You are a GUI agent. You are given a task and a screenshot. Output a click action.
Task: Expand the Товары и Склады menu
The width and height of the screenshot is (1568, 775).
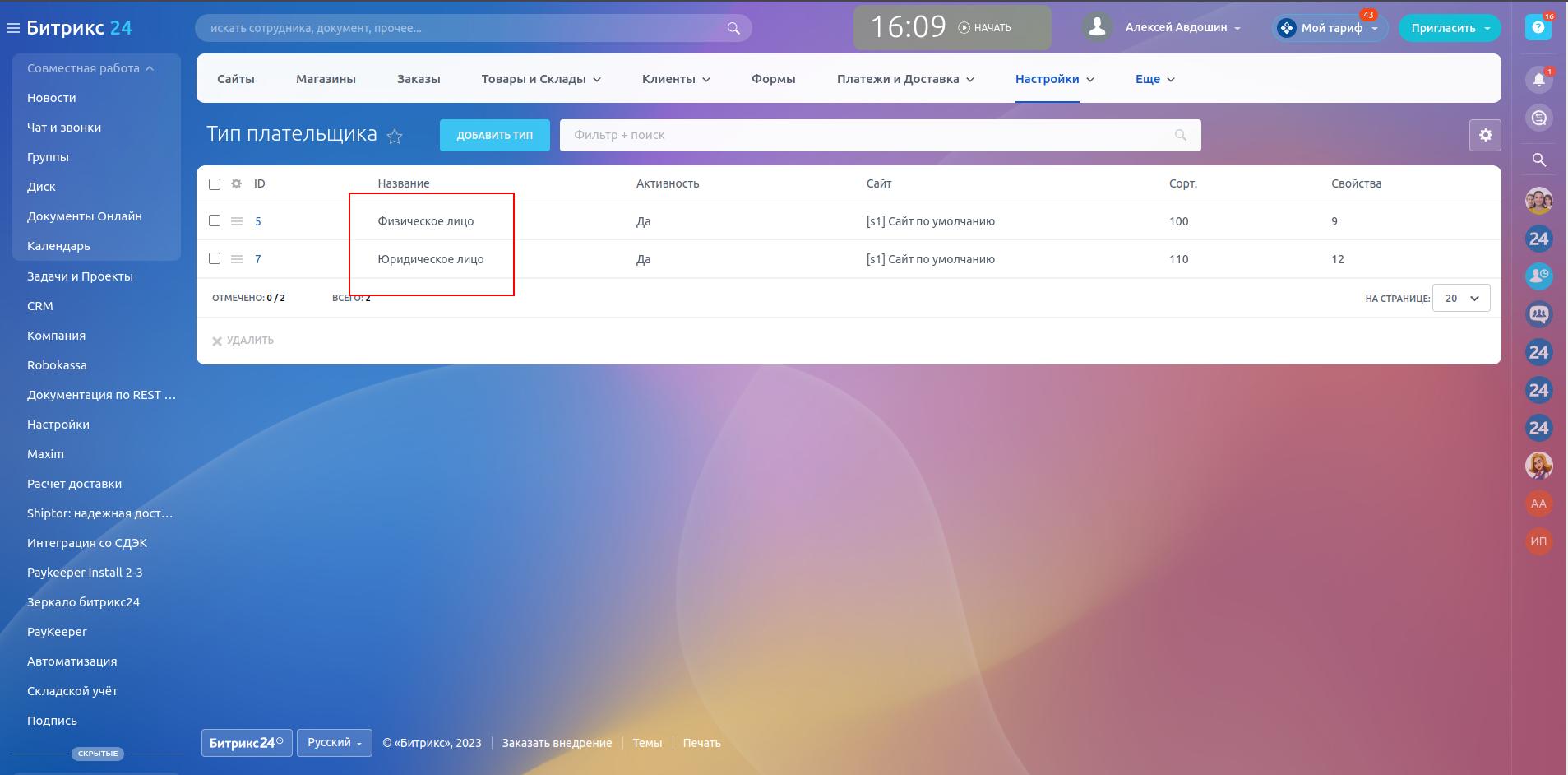[x=540, y=79]
